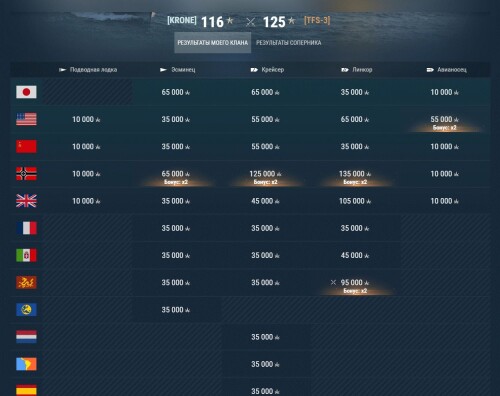Click the [TFS-3] clan tag
500x396 pixels.
317,20
